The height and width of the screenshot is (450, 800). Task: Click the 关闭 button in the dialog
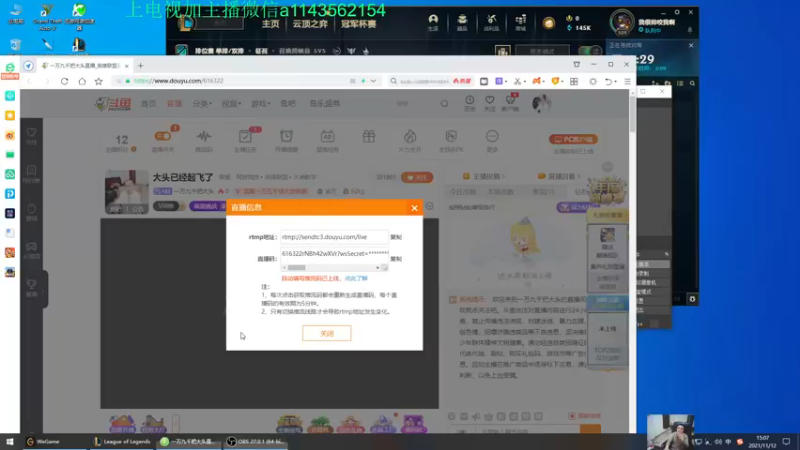tap(327, 333)
